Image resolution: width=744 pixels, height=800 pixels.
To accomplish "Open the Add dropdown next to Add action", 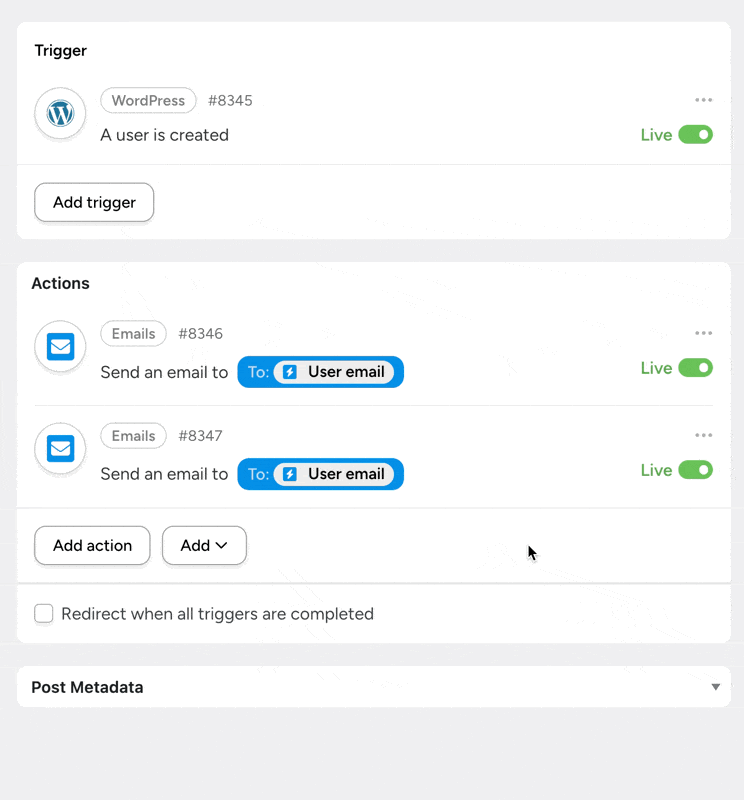I will 204,546.
